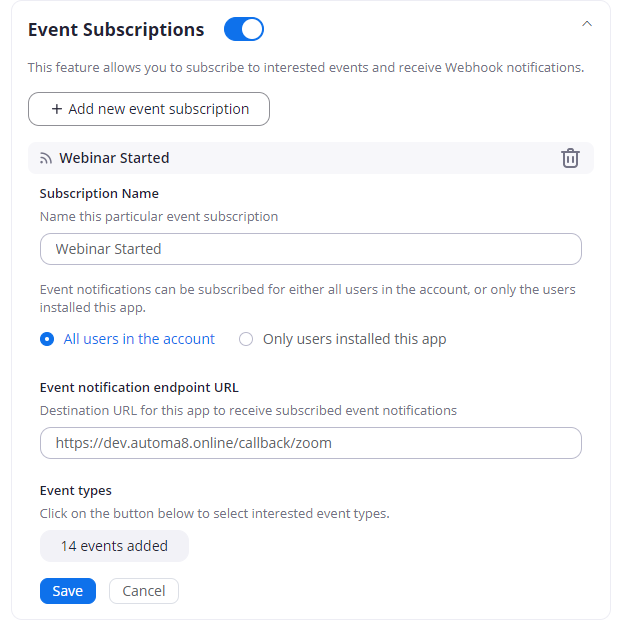Click the Event notification endpoint URL label
This screenshot has height=627, width=619.
(x=139, y=388)
